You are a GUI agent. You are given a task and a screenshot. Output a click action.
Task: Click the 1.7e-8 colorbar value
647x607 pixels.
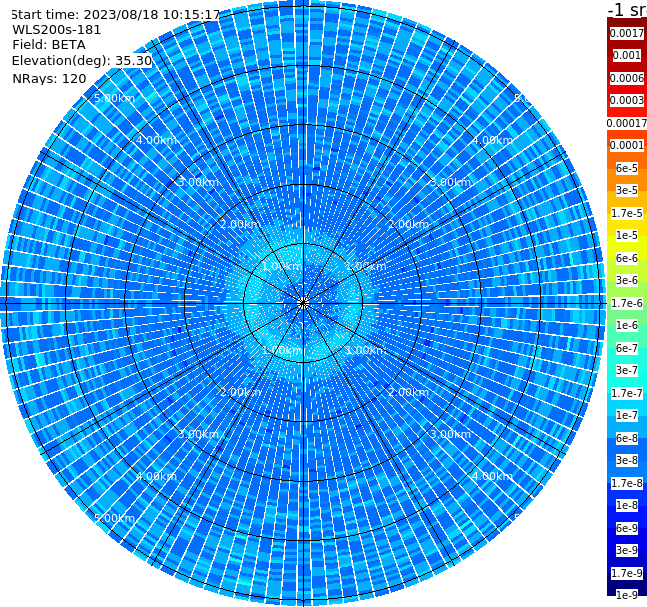627,483
